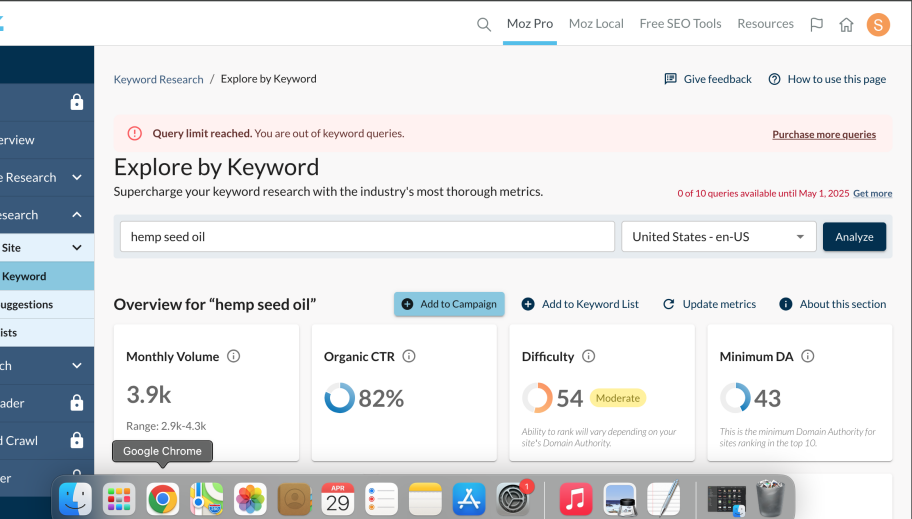Select the Keyword item in sidebar
912x519 pixels.
coord(47,276)
